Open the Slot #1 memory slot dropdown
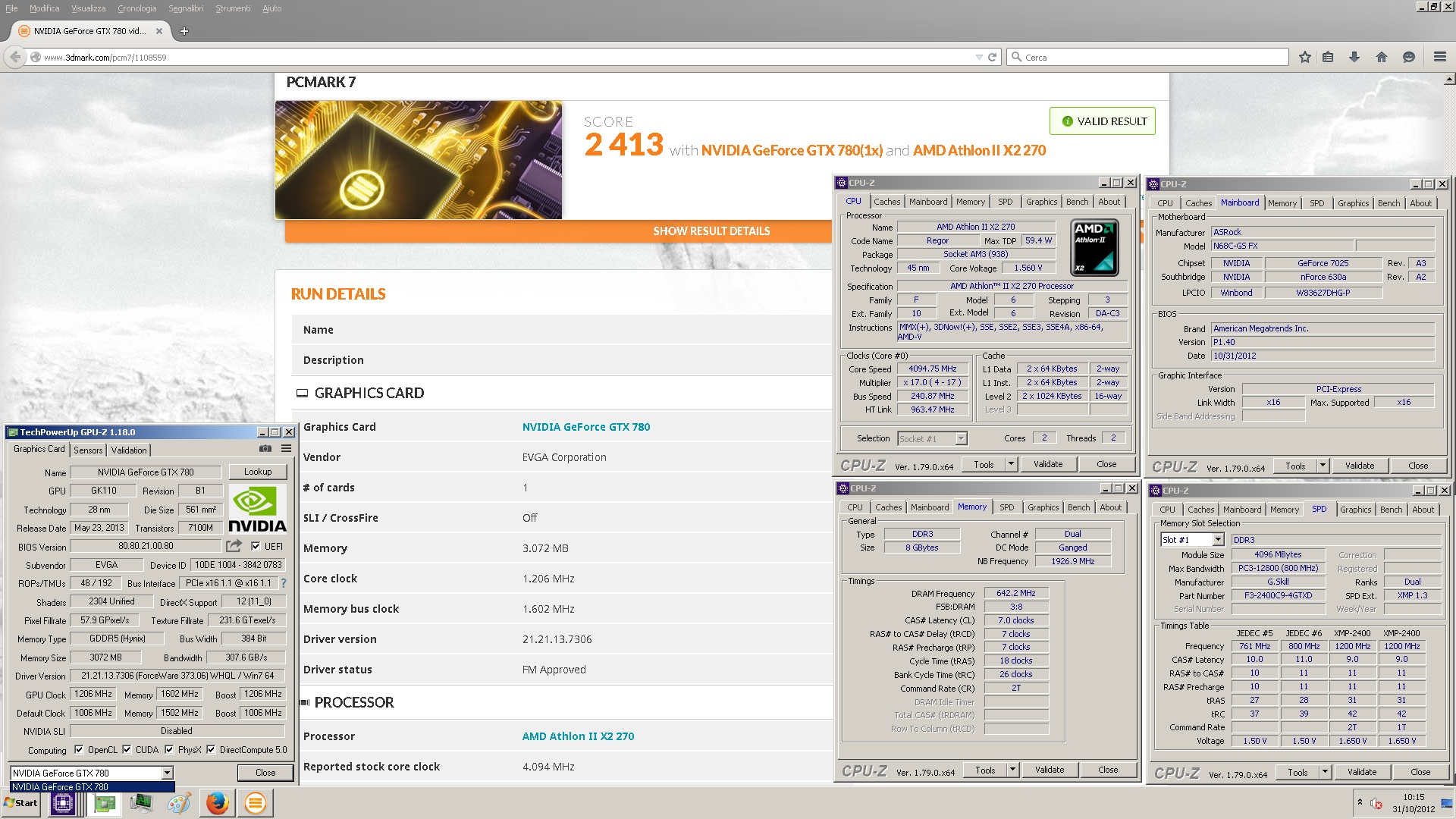The height and width of the screenshot is (819, 1456). [x=1218, y=540]
